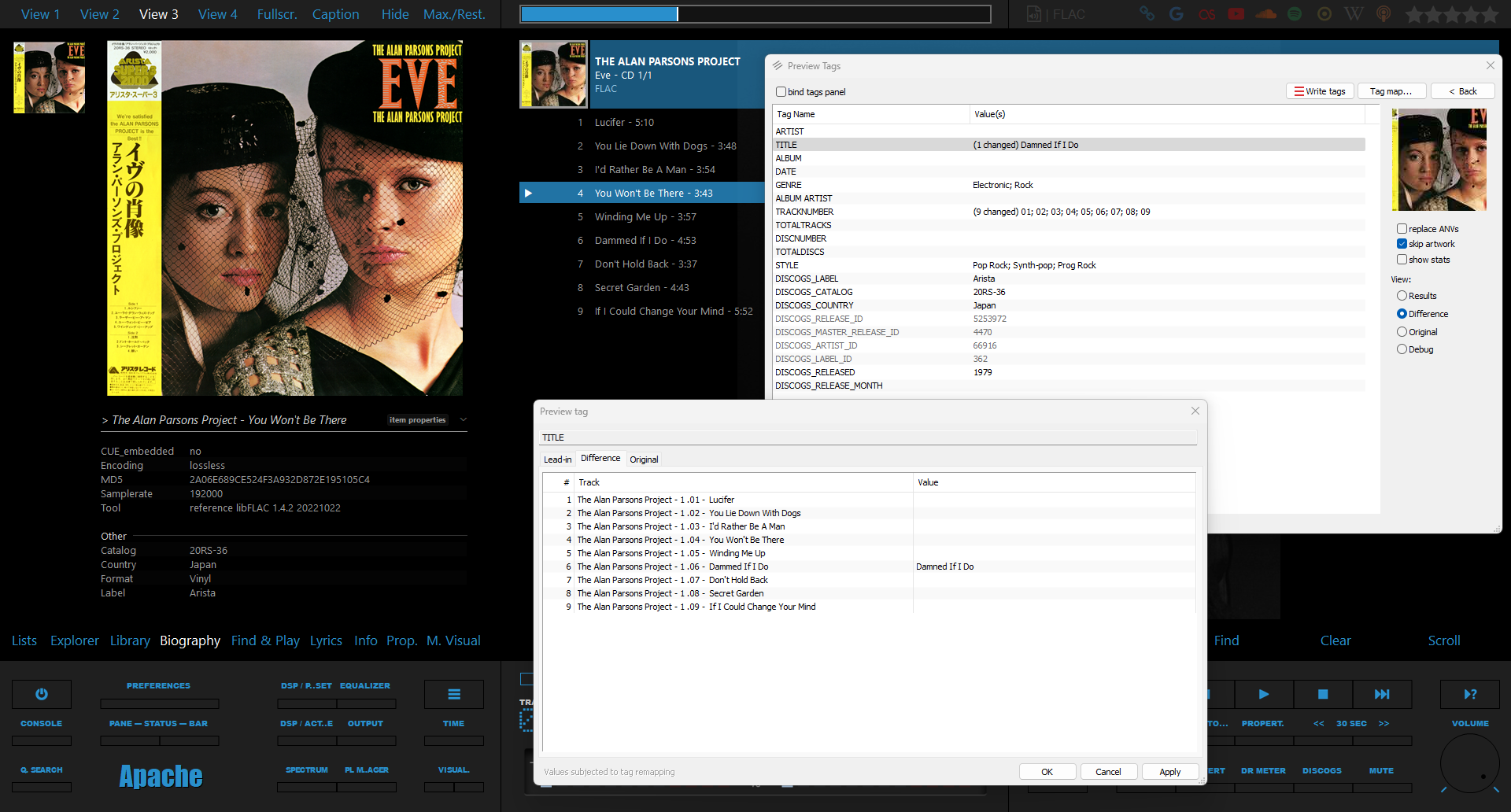Click Apply in Preview tag dialog
The height and width of the screenshot is (812, 1511).
tap(1169, 772)
